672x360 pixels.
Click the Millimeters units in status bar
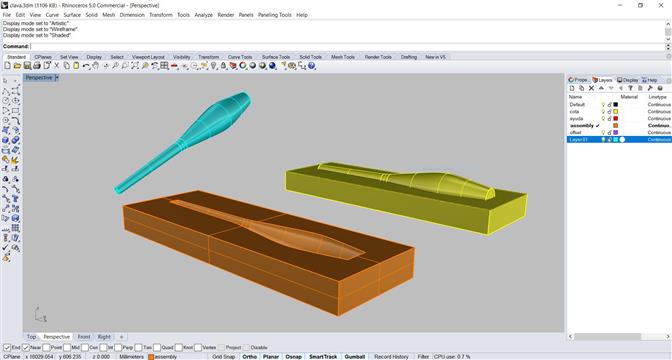(131, 357)
